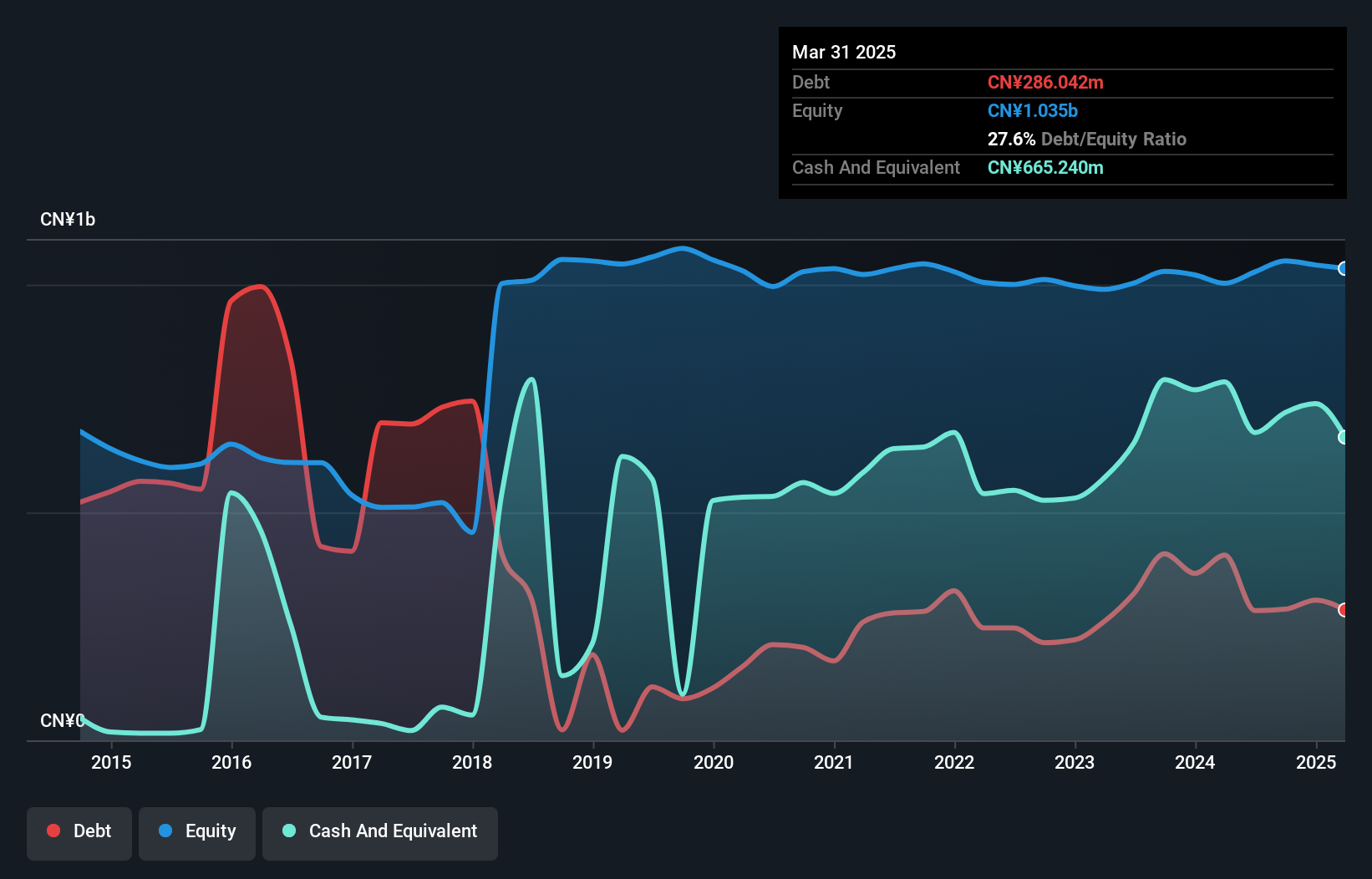Click the 2016 x-axis label
Image resolution: width=1372 pixels, height=879 pixels.
point(231,762)
